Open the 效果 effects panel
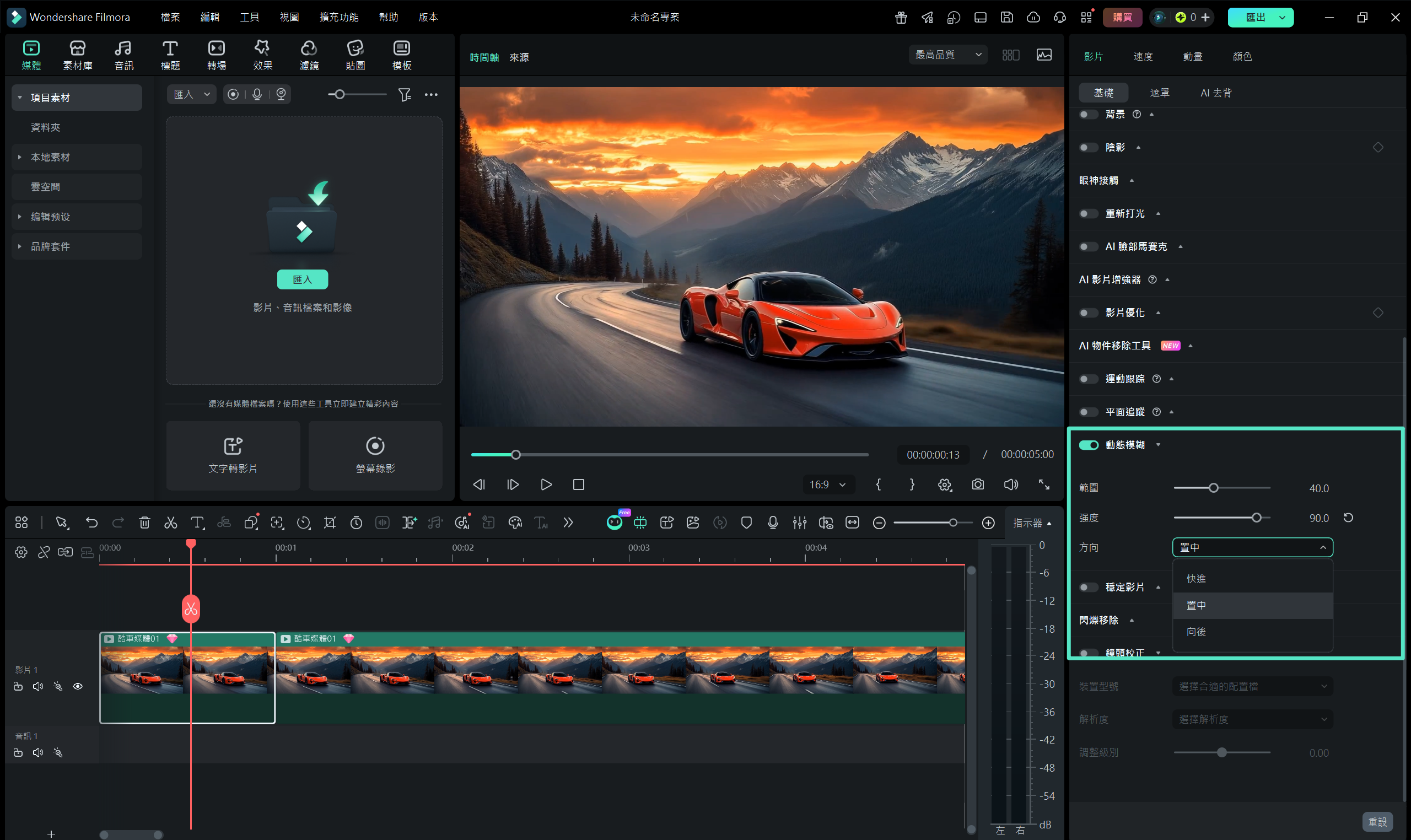 262,56
